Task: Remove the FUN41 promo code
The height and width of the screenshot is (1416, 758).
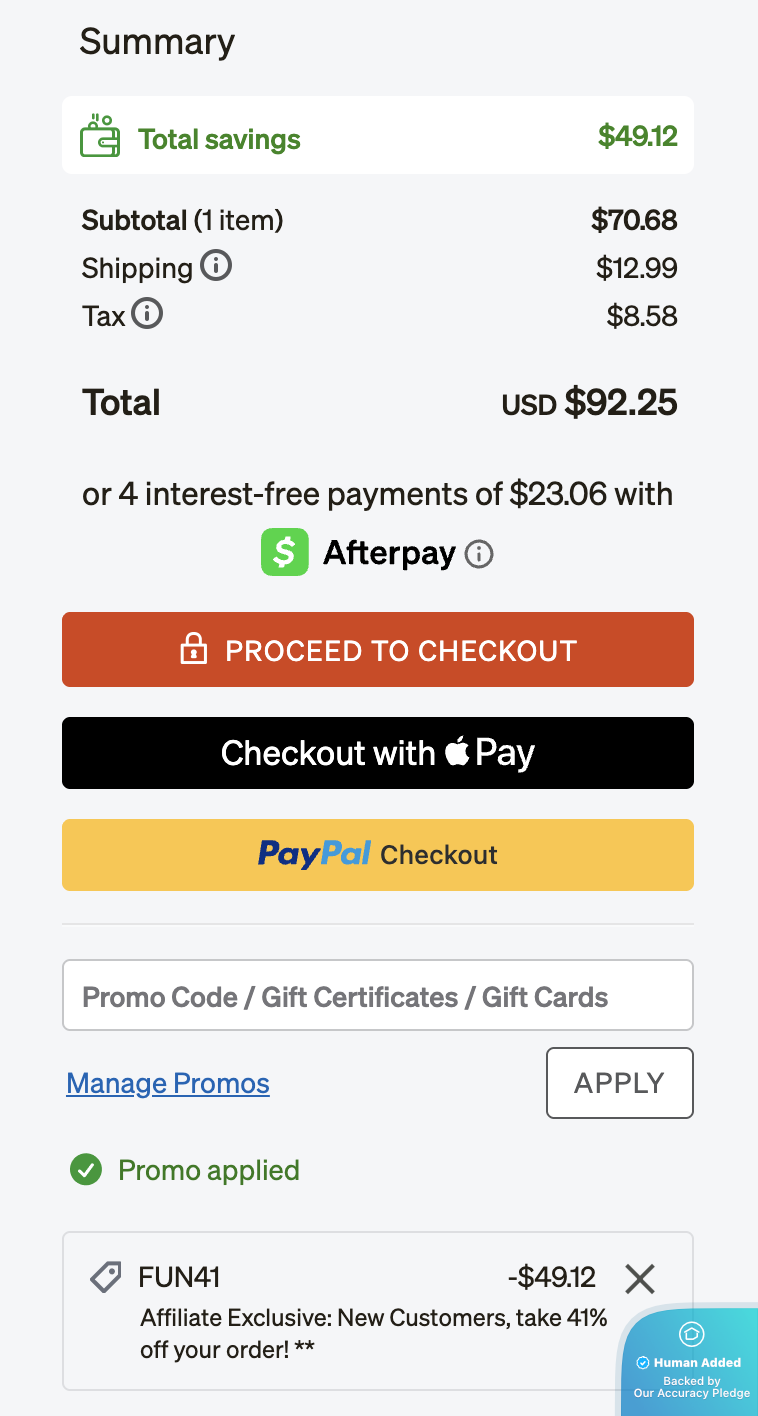Action: (639, 1277)
